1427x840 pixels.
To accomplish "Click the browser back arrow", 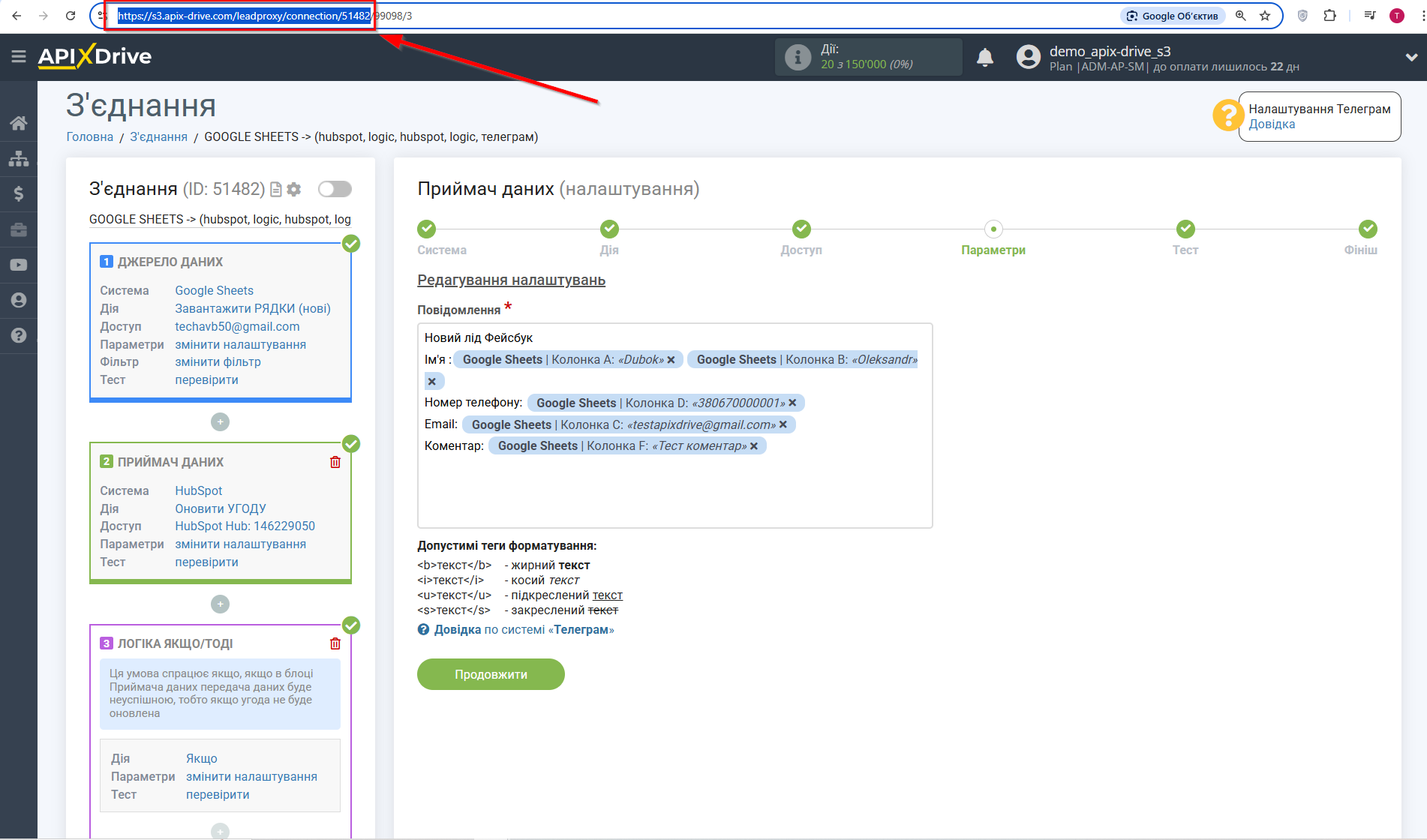I will pyautogui.click(x=17, y=15).
